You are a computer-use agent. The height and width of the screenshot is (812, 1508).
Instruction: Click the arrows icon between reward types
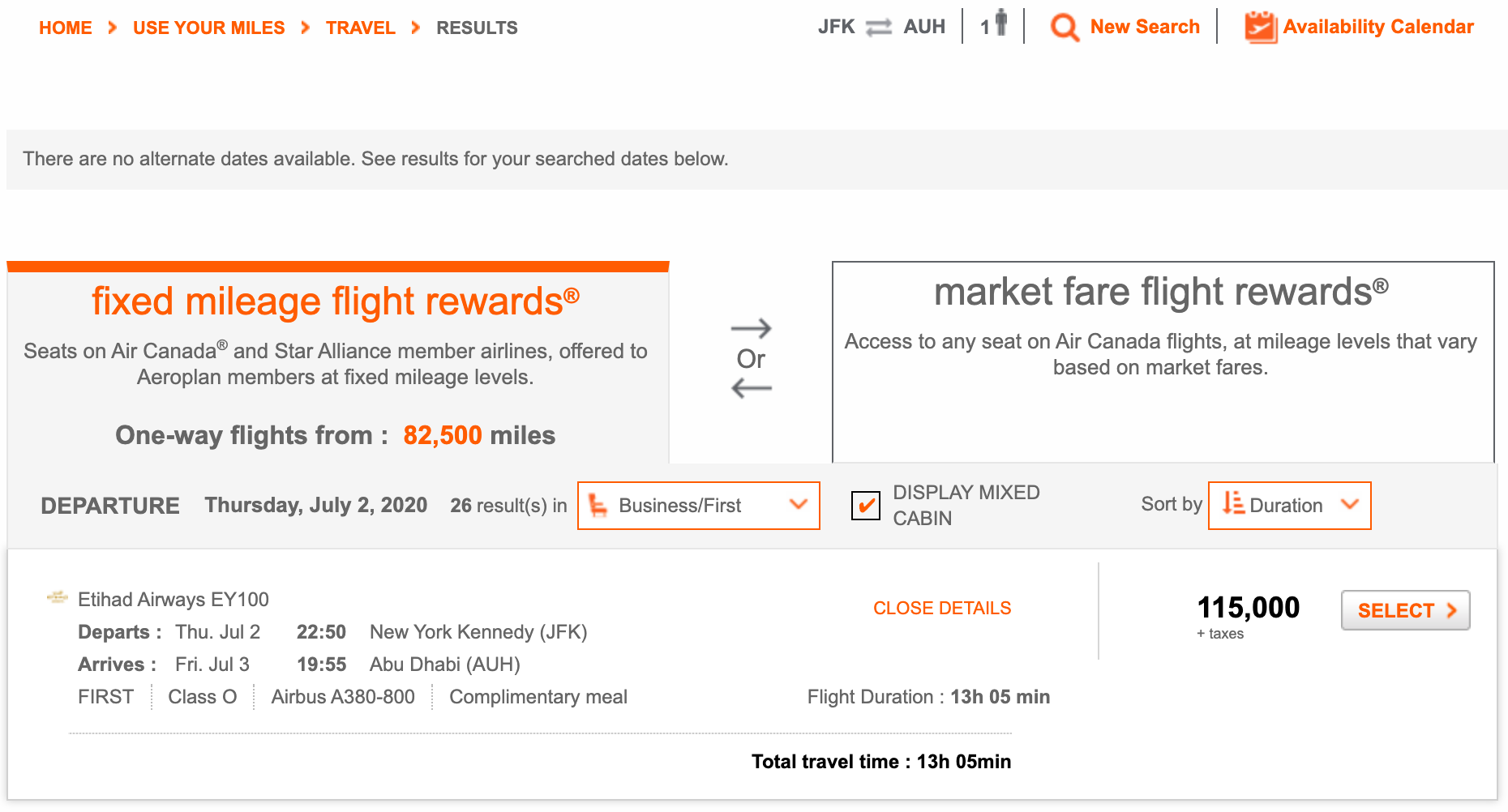751,358
